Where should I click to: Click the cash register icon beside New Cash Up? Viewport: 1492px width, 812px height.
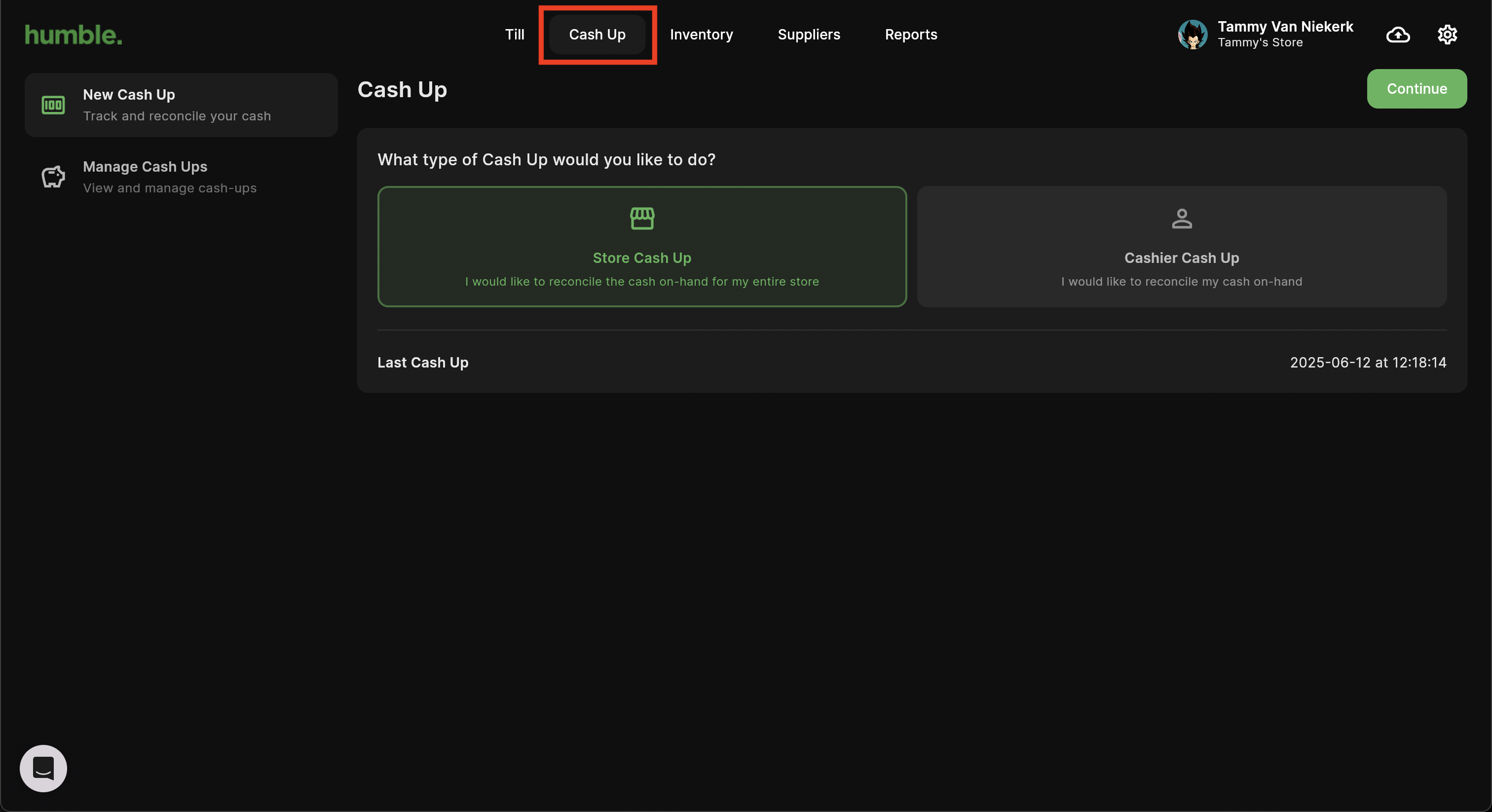click(x=53, y=105)
